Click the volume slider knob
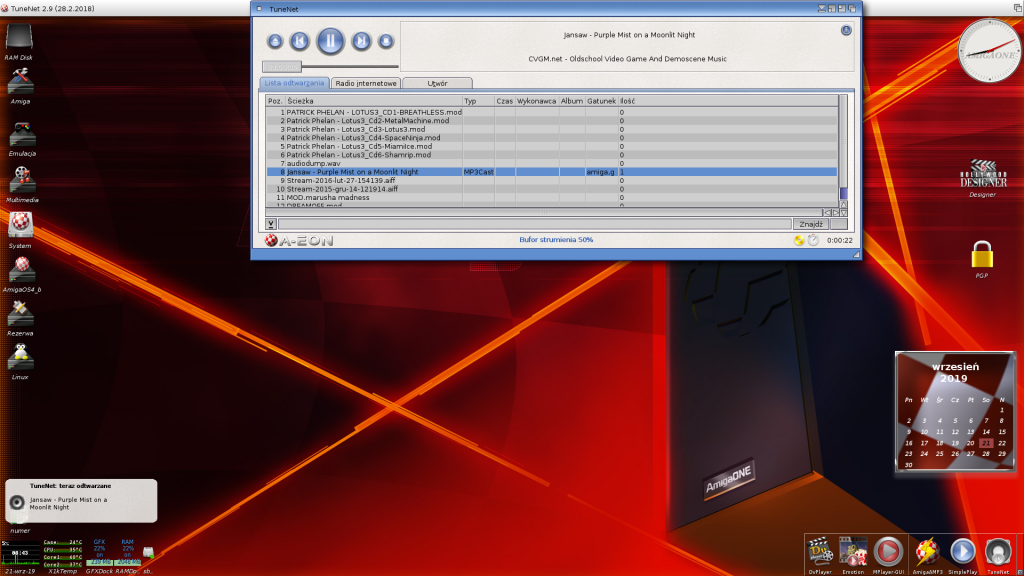 pos(281,66)
